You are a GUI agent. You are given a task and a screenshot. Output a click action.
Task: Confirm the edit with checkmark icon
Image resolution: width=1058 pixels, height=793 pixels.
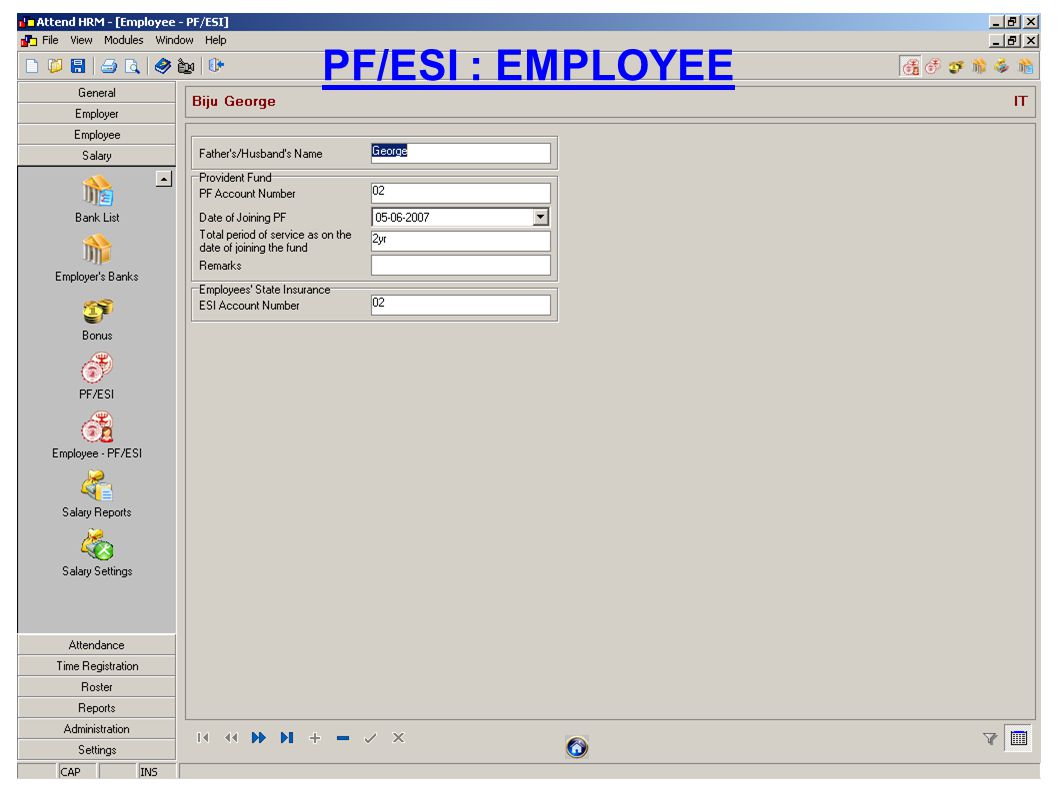point(370,738)
